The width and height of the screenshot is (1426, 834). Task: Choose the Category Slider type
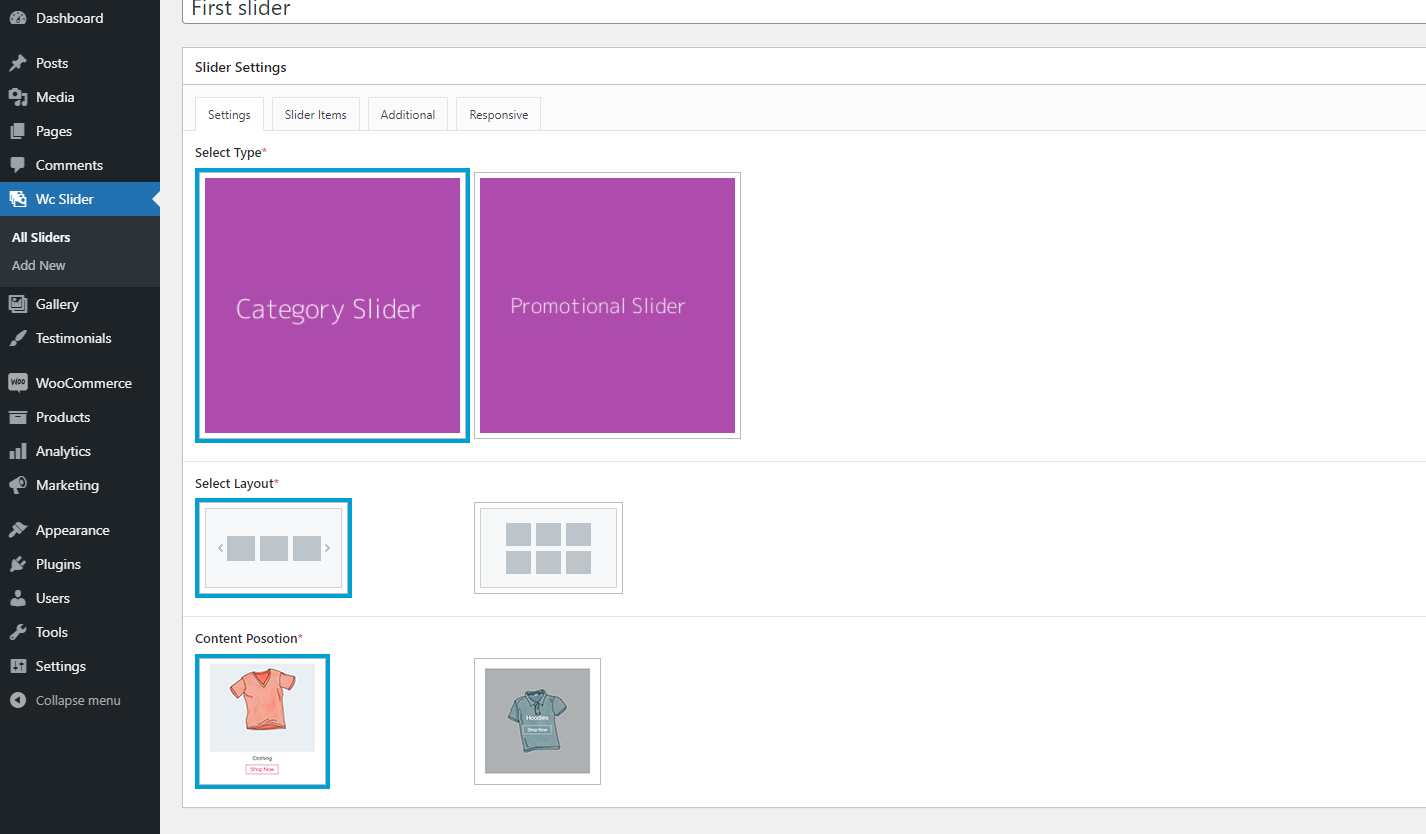pos(332,305)
